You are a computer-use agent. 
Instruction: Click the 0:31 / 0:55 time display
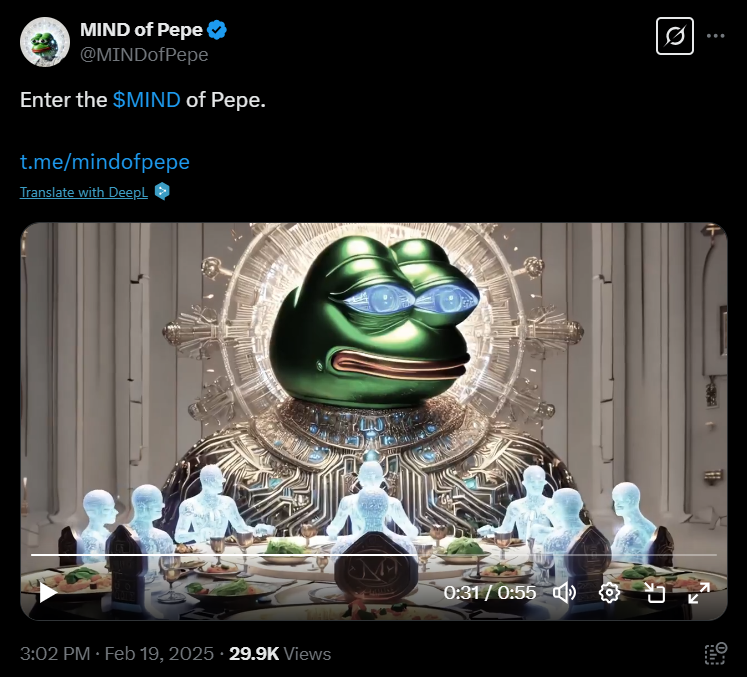pyautogui.click(x=490, y=593)
